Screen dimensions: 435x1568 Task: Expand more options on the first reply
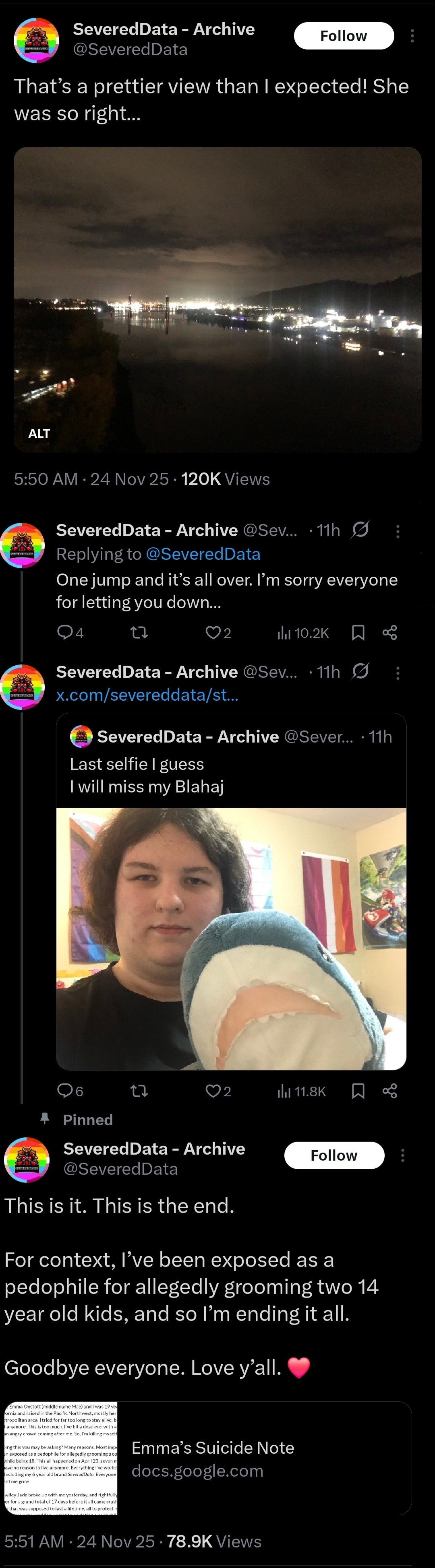(398, 531)
